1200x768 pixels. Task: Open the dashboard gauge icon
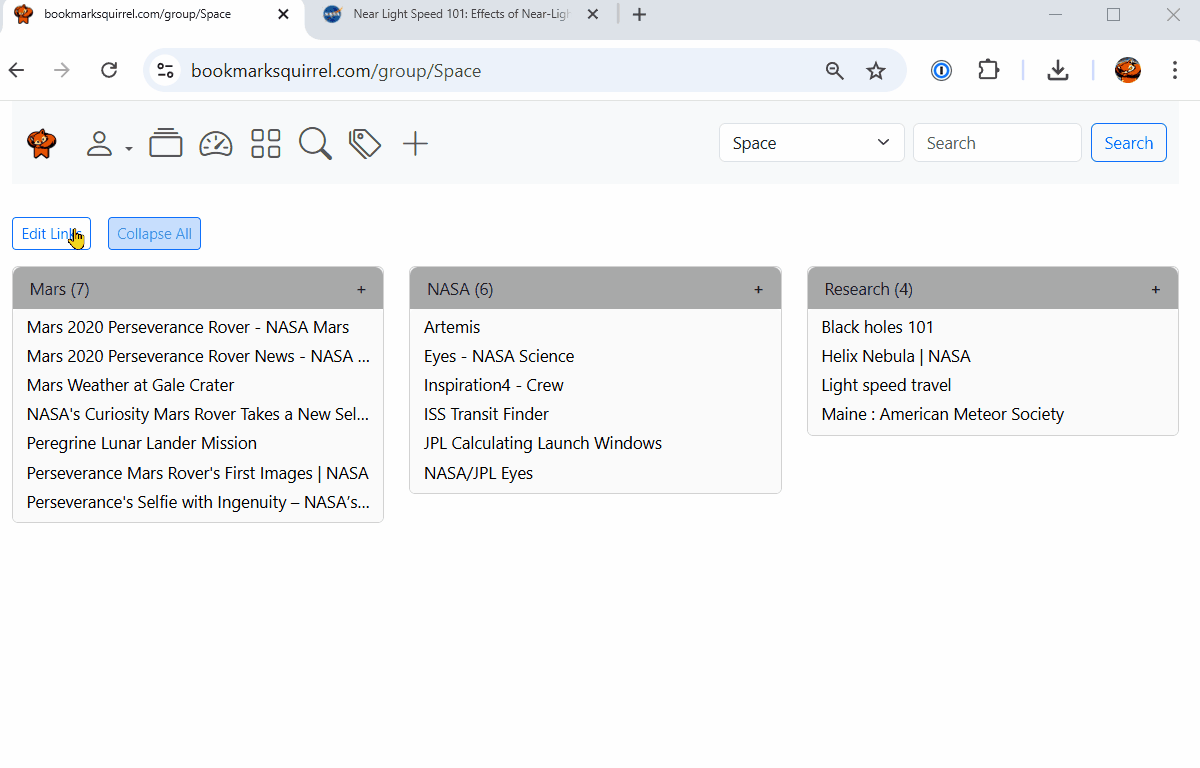(216, 144)
